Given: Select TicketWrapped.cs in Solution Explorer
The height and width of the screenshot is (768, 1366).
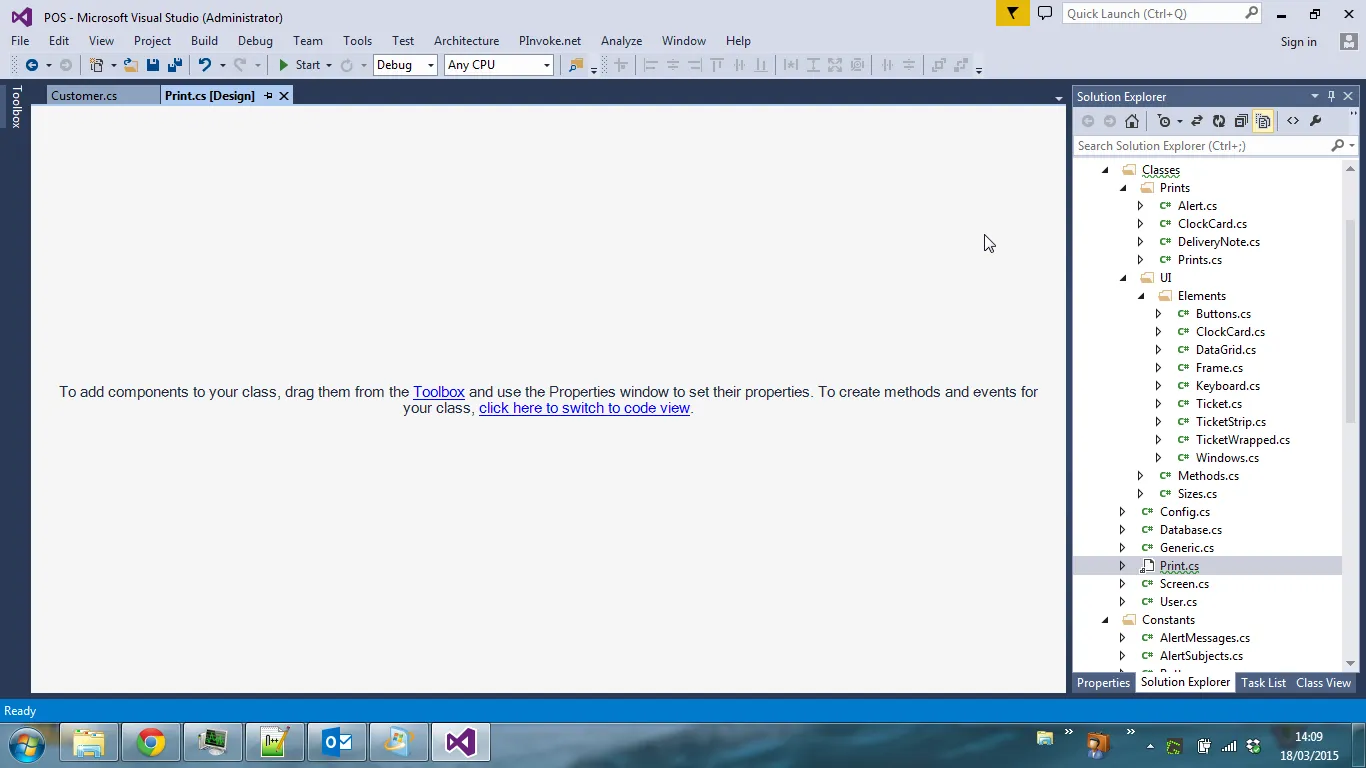Looking at the screenshot, I should 1242,440.
